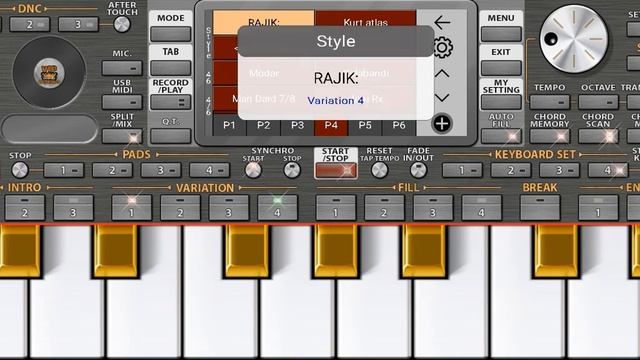Select VARIATION button 4
The width and height of the screenshot is (640, 360).
(x=277, y=208)
